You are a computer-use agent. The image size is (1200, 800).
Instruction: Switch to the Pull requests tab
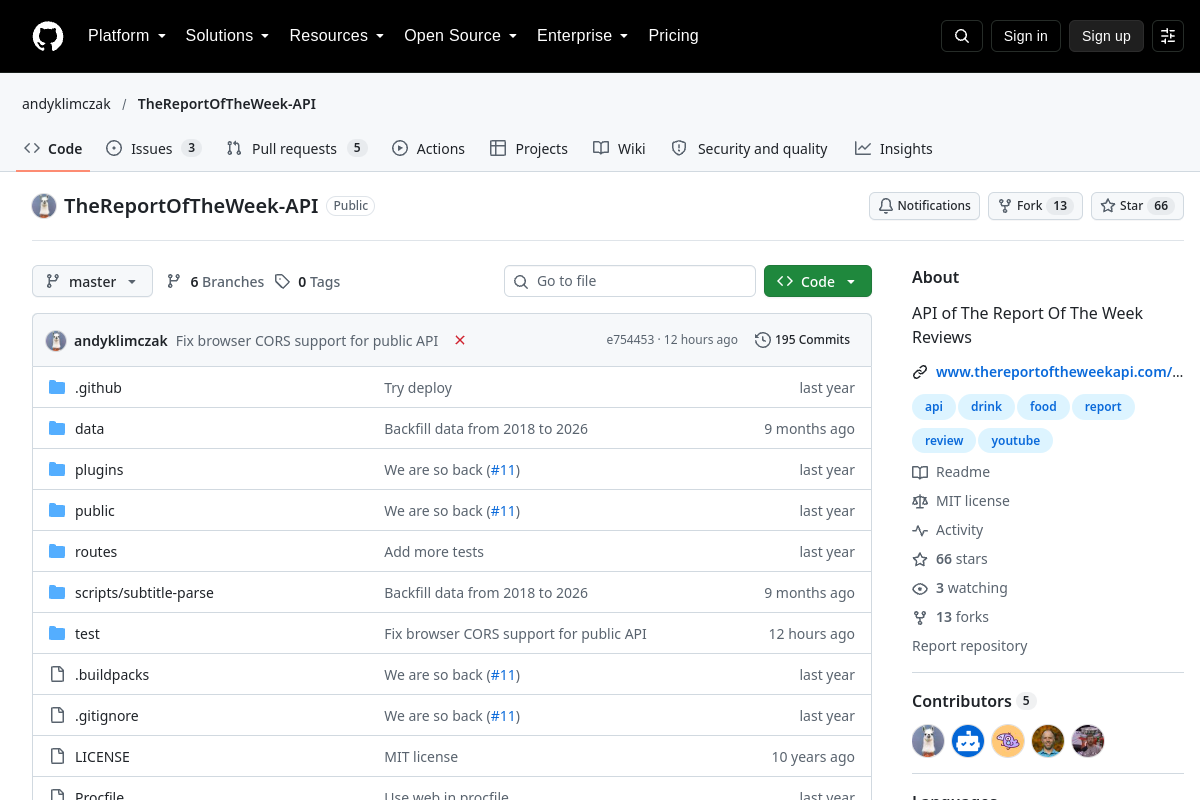296,148
